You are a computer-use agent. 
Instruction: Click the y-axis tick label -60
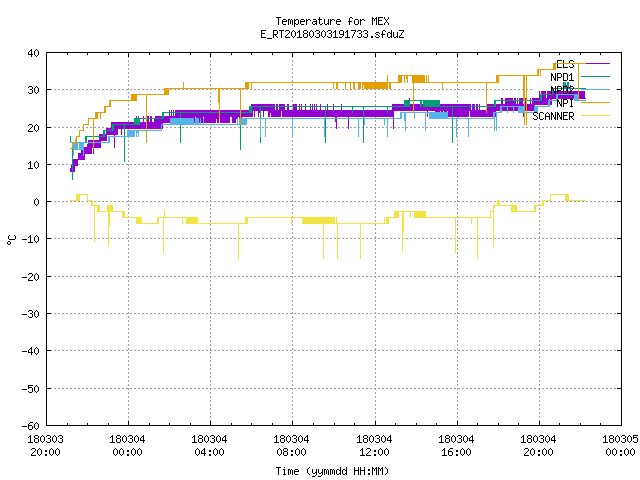31,426
